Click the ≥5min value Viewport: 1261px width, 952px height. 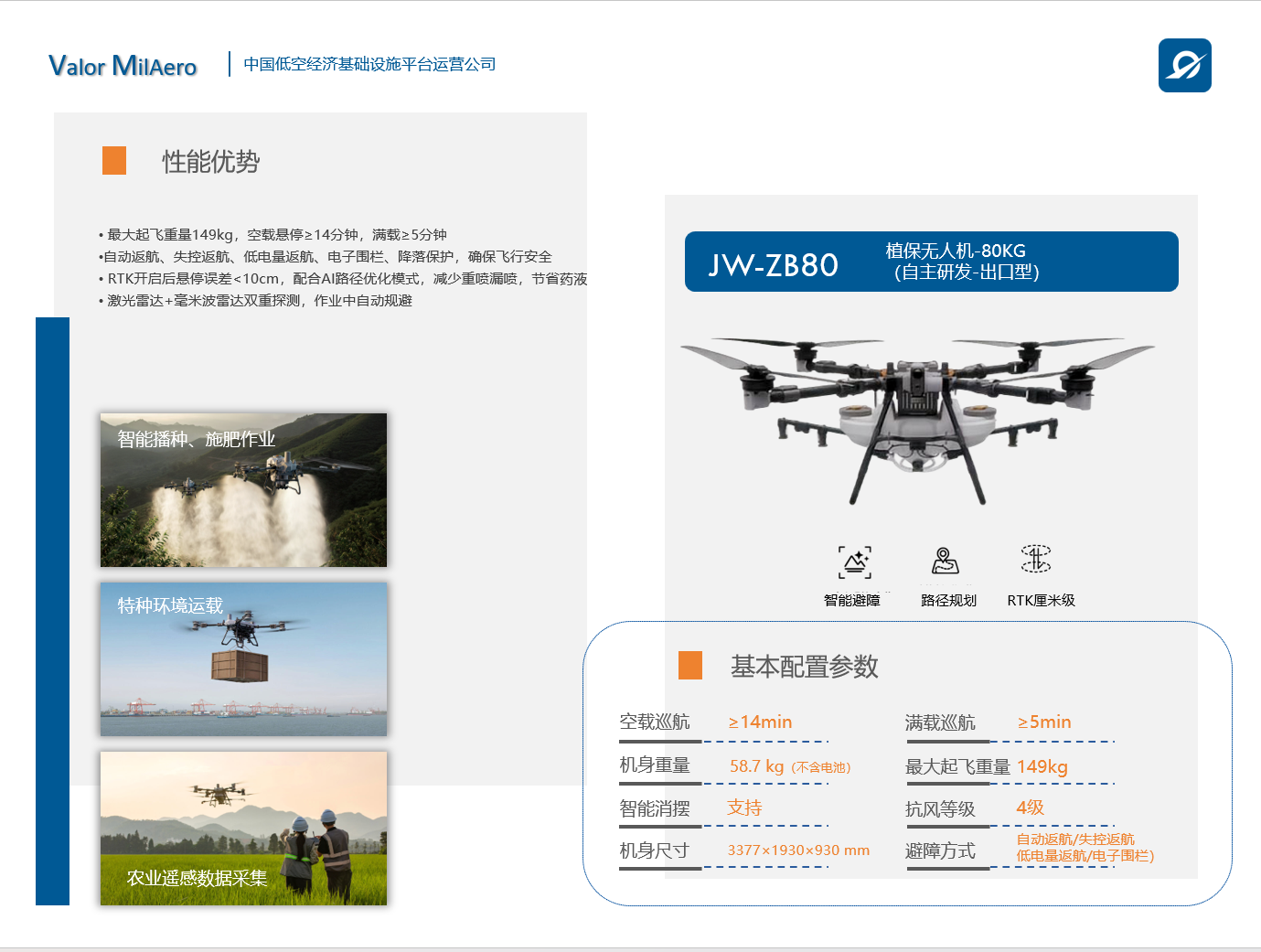point(1044,722)
